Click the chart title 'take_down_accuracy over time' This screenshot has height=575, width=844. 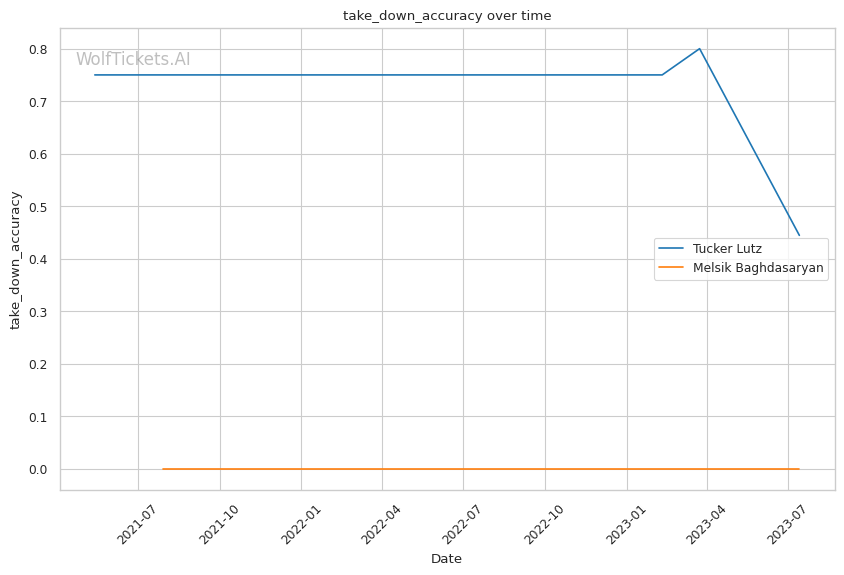tap(447, 16)
